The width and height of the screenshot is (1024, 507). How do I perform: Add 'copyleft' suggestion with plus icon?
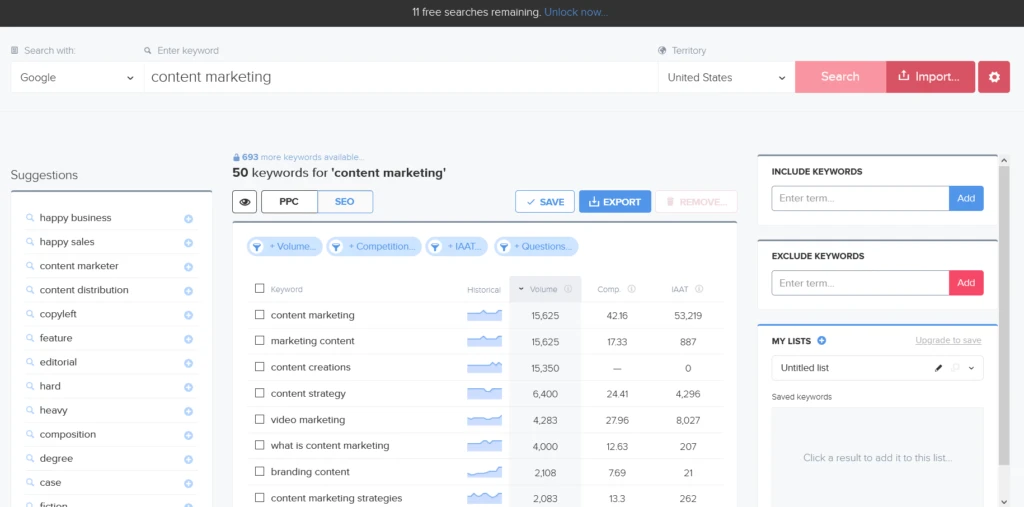[188, 315]
